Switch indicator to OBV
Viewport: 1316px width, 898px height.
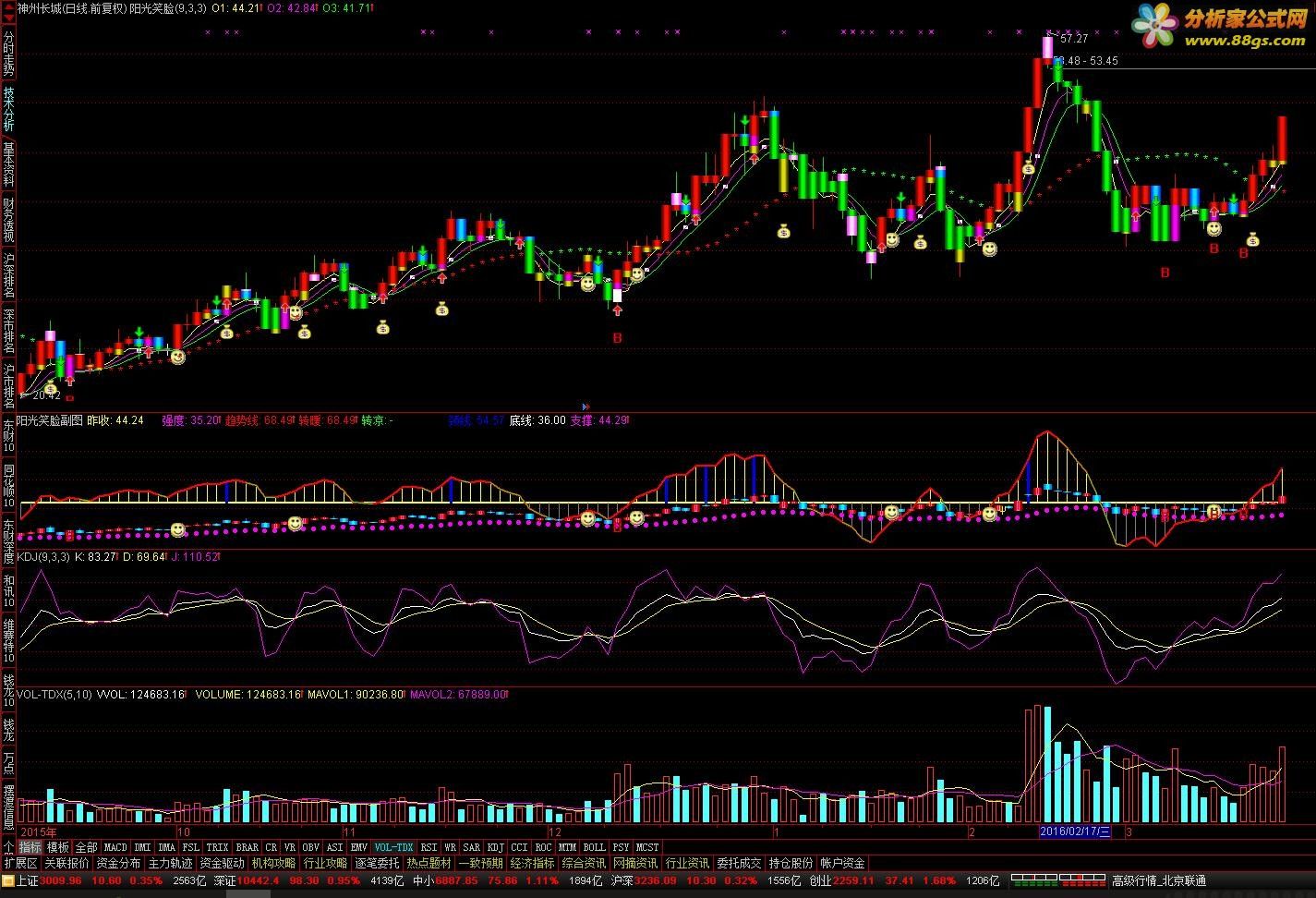[x=311, y=847]
